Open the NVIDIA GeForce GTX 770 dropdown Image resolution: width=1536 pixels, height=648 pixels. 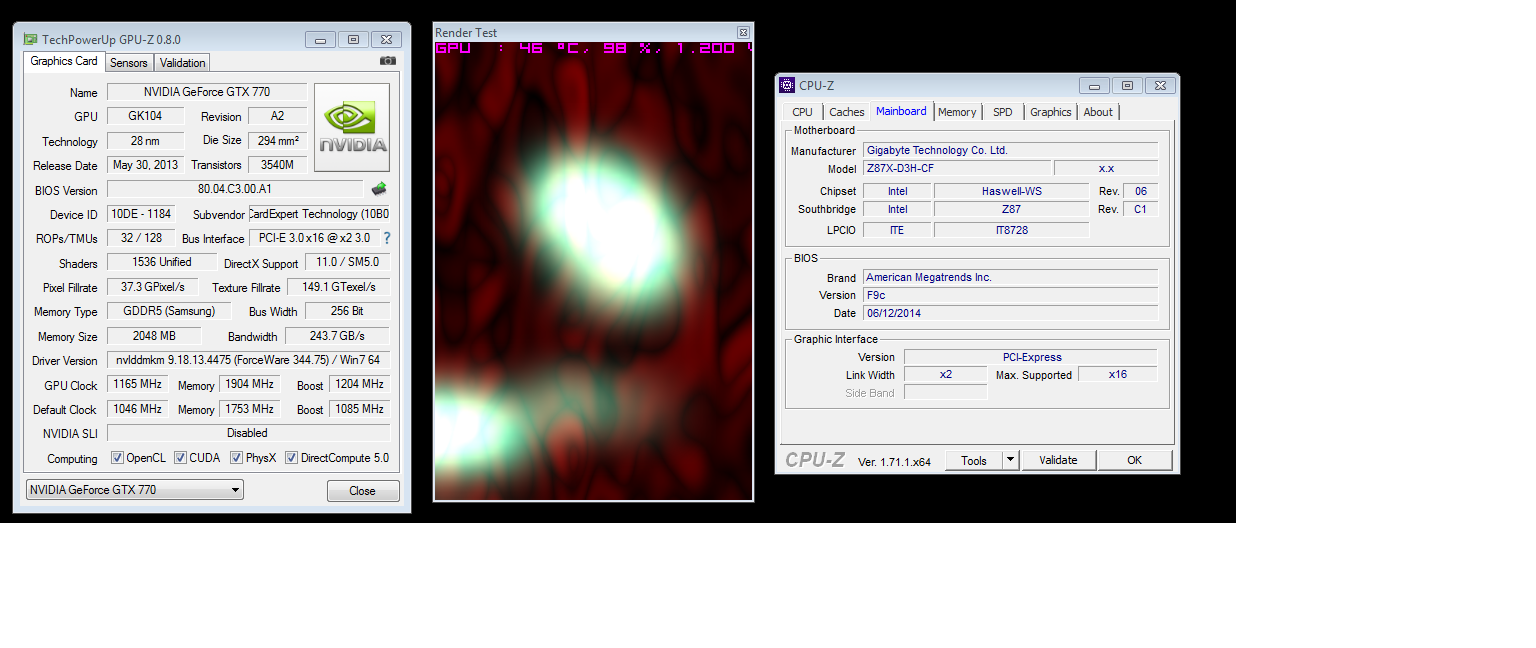134,490
